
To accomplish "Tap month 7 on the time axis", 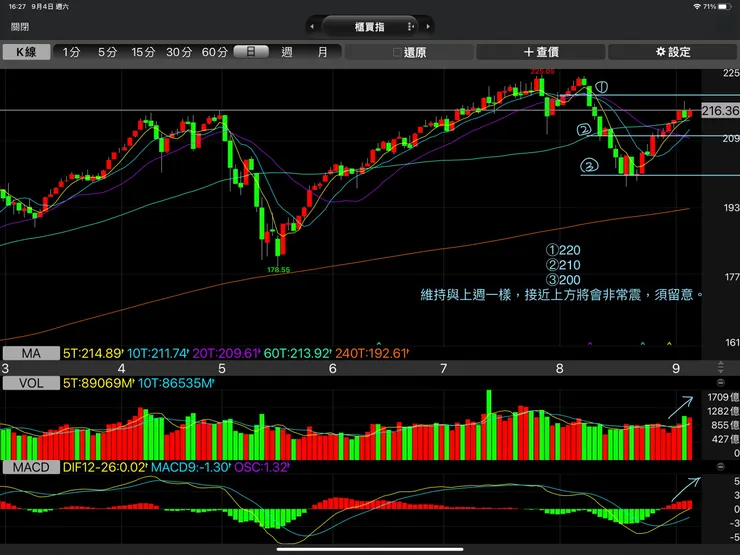I will point(444,368).
